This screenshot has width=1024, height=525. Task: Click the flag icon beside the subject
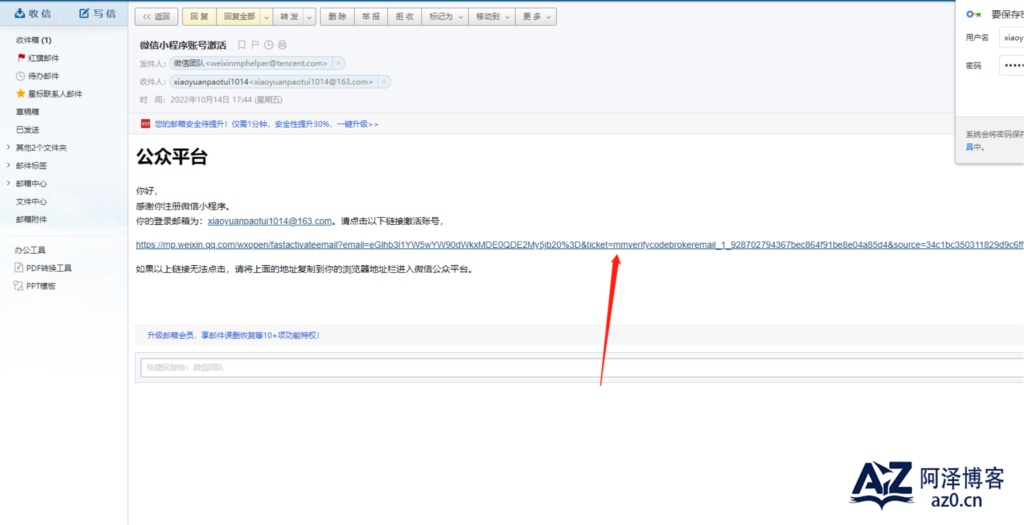pos(255,45)
